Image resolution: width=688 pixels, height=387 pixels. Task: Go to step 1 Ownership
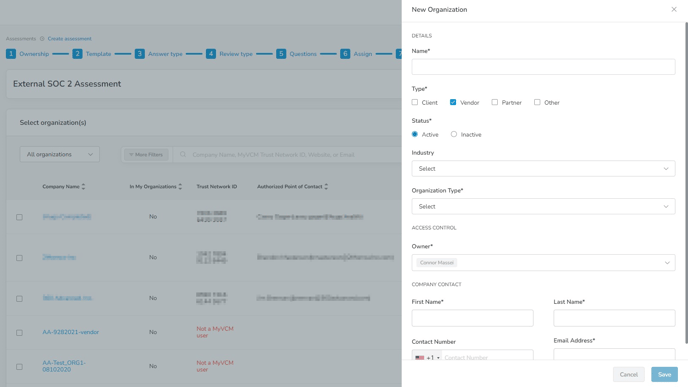pos(27,54)
